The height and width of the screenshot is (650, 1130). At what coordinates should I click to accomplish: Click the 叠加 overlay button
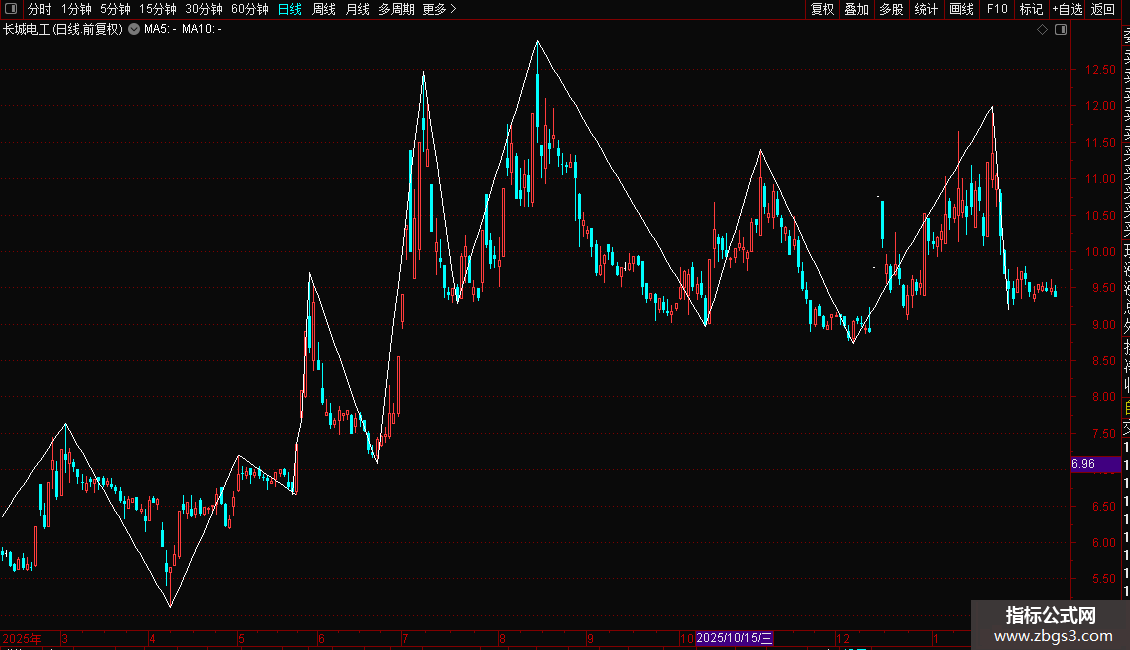tap(857, 9)
